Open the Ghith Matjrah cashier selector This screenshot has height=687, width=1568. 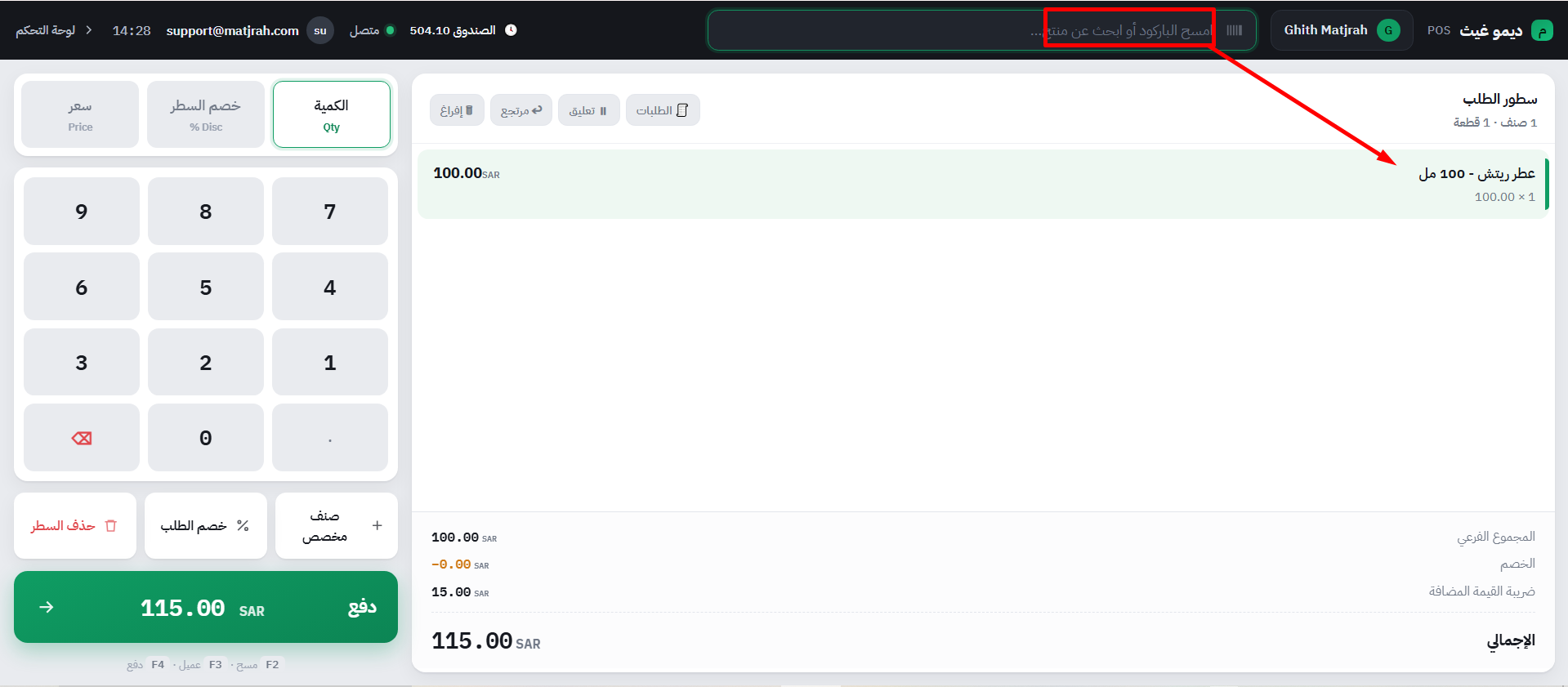coord(1342,30)
